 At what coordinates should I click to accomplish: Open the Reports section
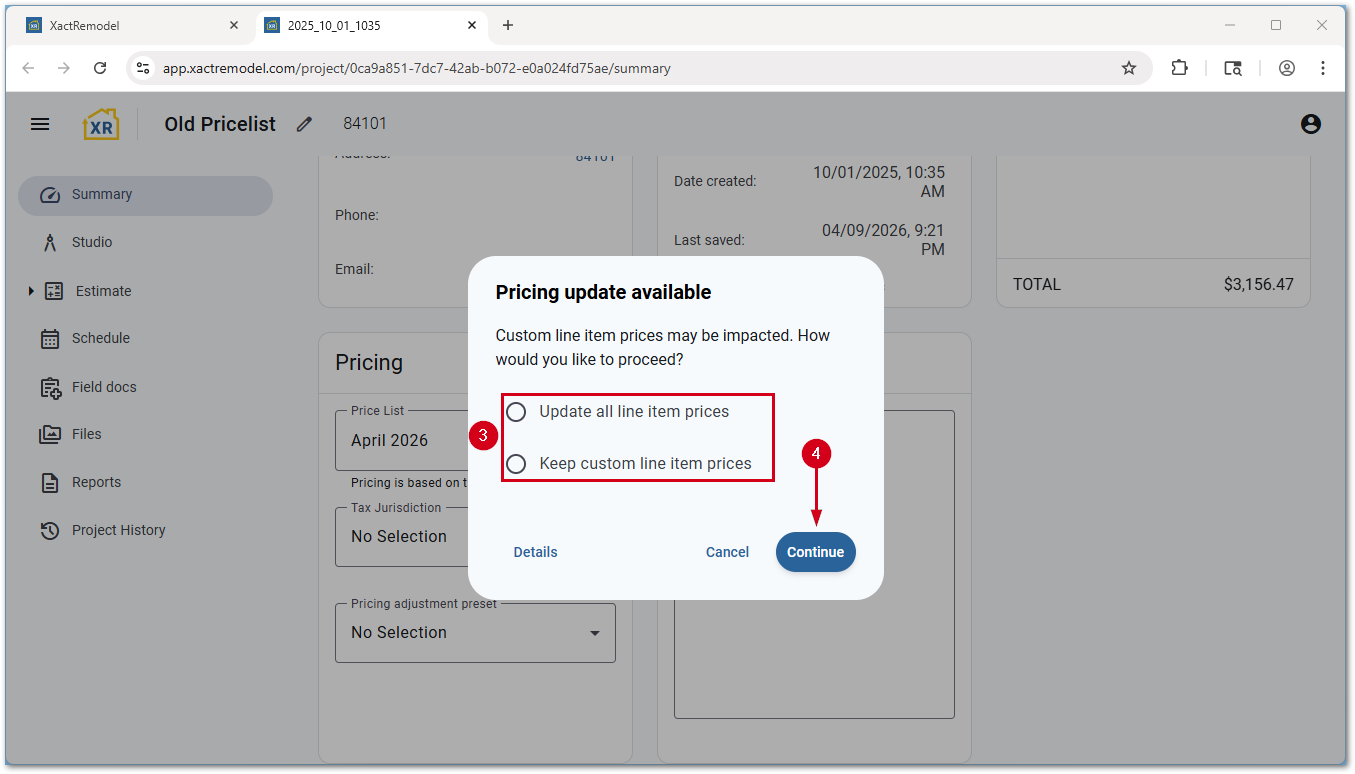94,482
